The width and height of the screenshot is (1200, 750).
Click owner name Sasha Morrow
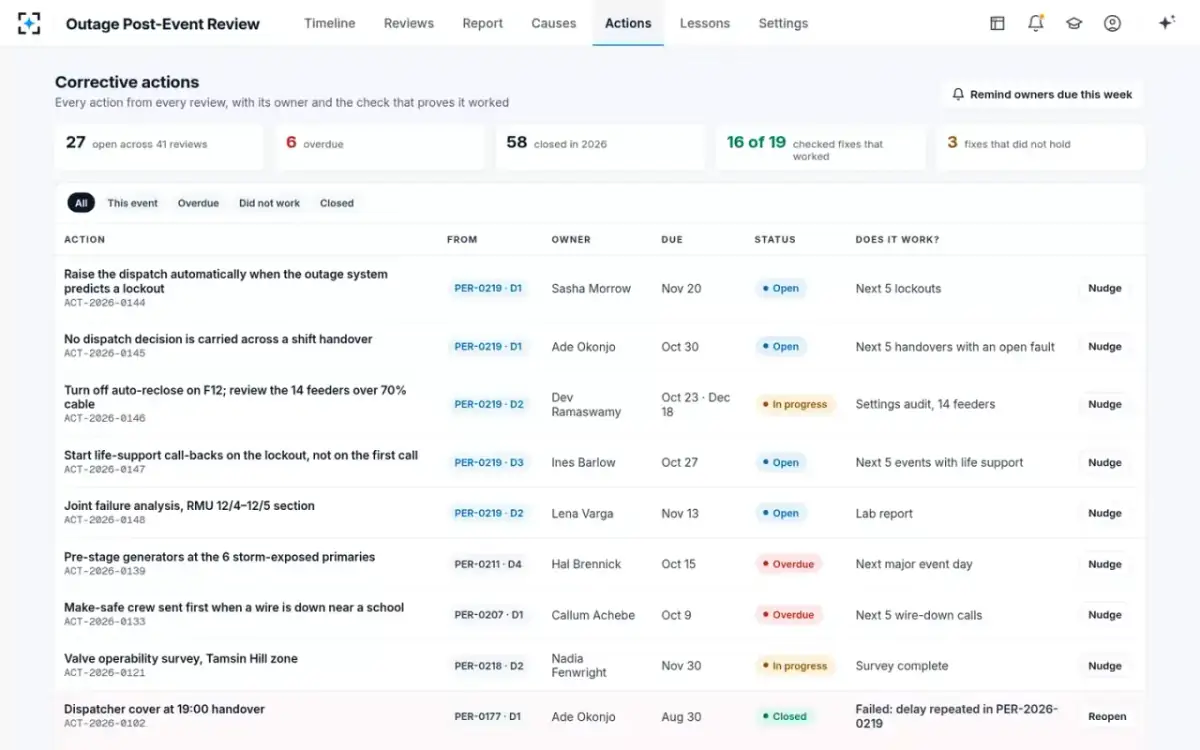591,288
